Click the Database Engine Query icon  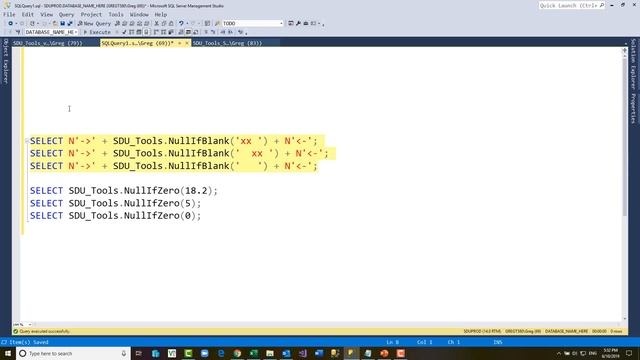[118, 23]
